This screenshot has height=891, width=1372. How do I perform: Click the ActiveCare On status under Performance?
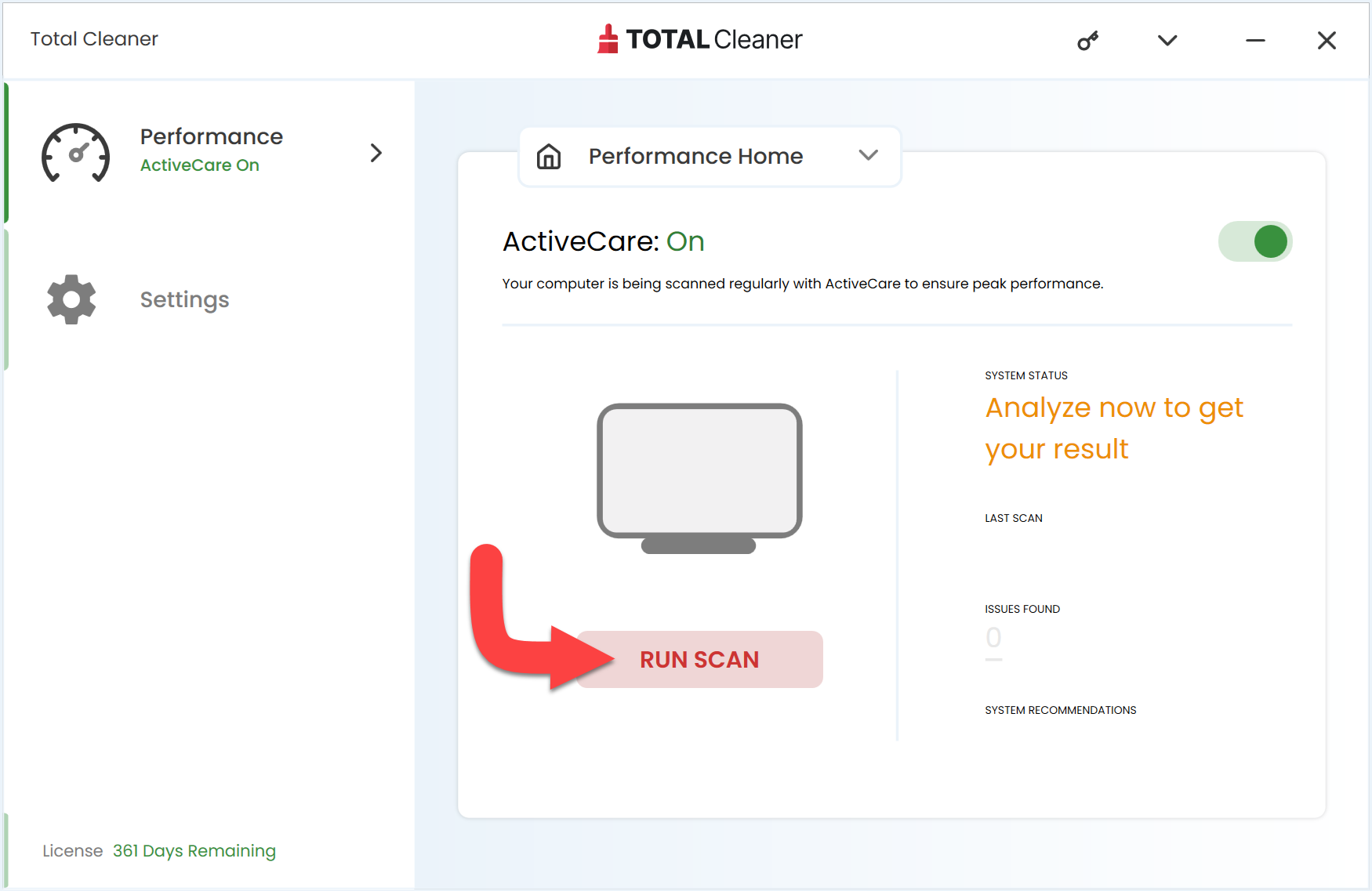point(199,165)
